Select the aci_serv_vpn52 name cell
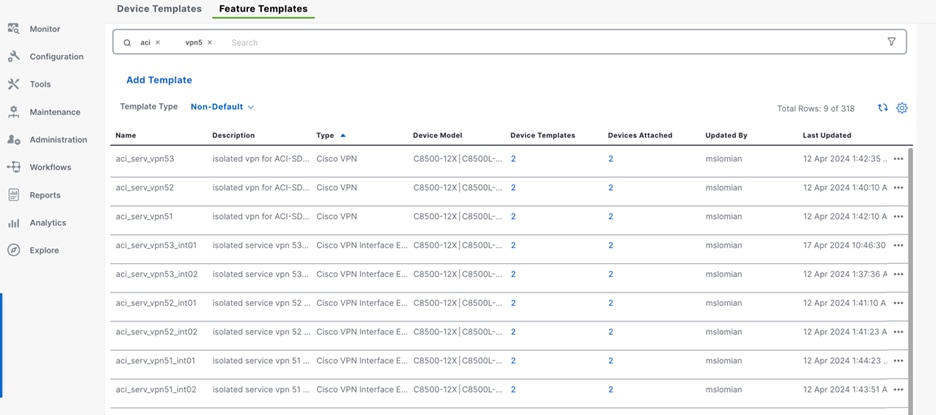Screen dimensions: 936x415 pos(144,187)
